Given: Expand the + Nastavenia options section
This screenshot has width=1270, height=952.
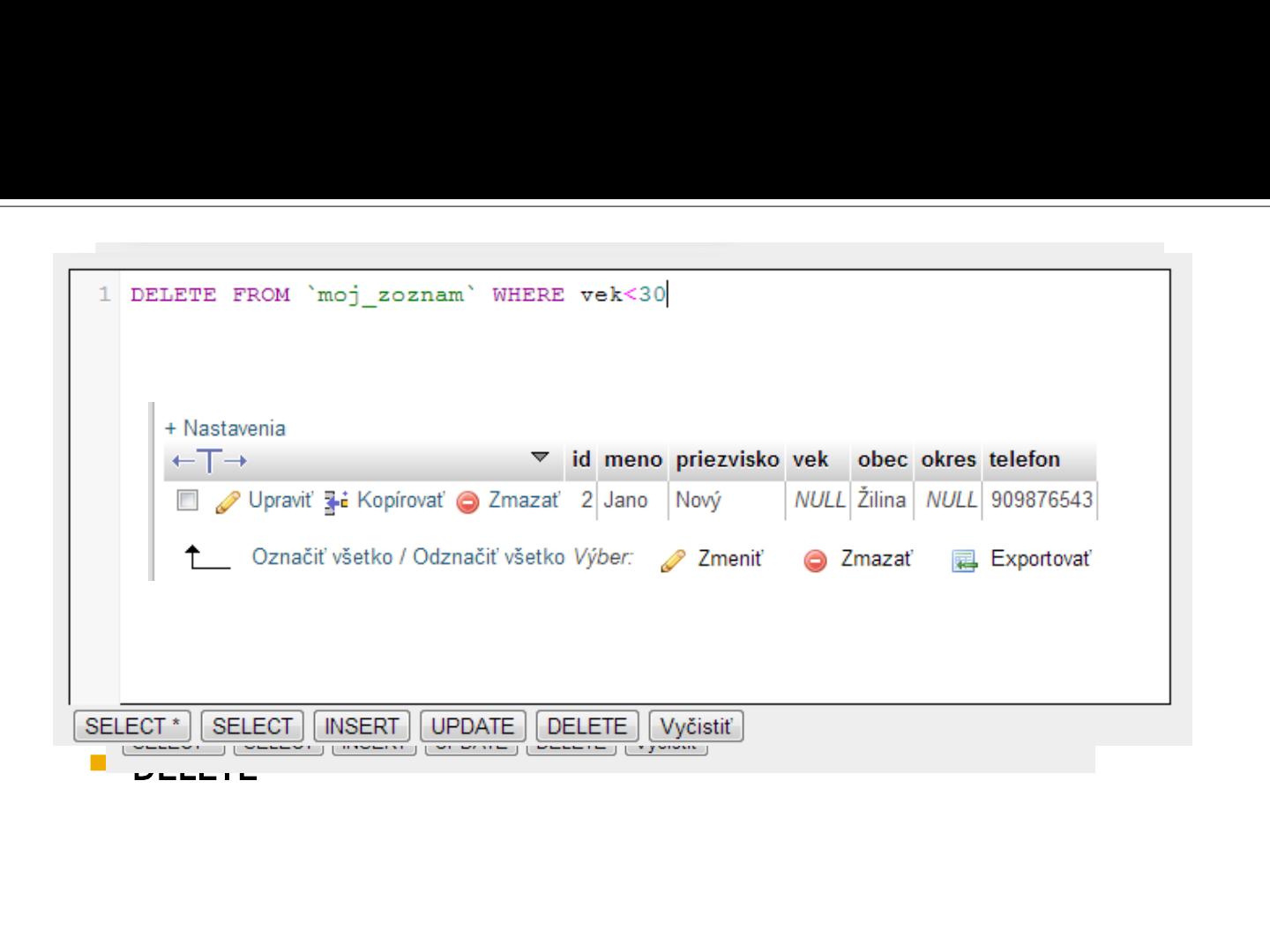Looking at the screenshot, I should (226, 428).
